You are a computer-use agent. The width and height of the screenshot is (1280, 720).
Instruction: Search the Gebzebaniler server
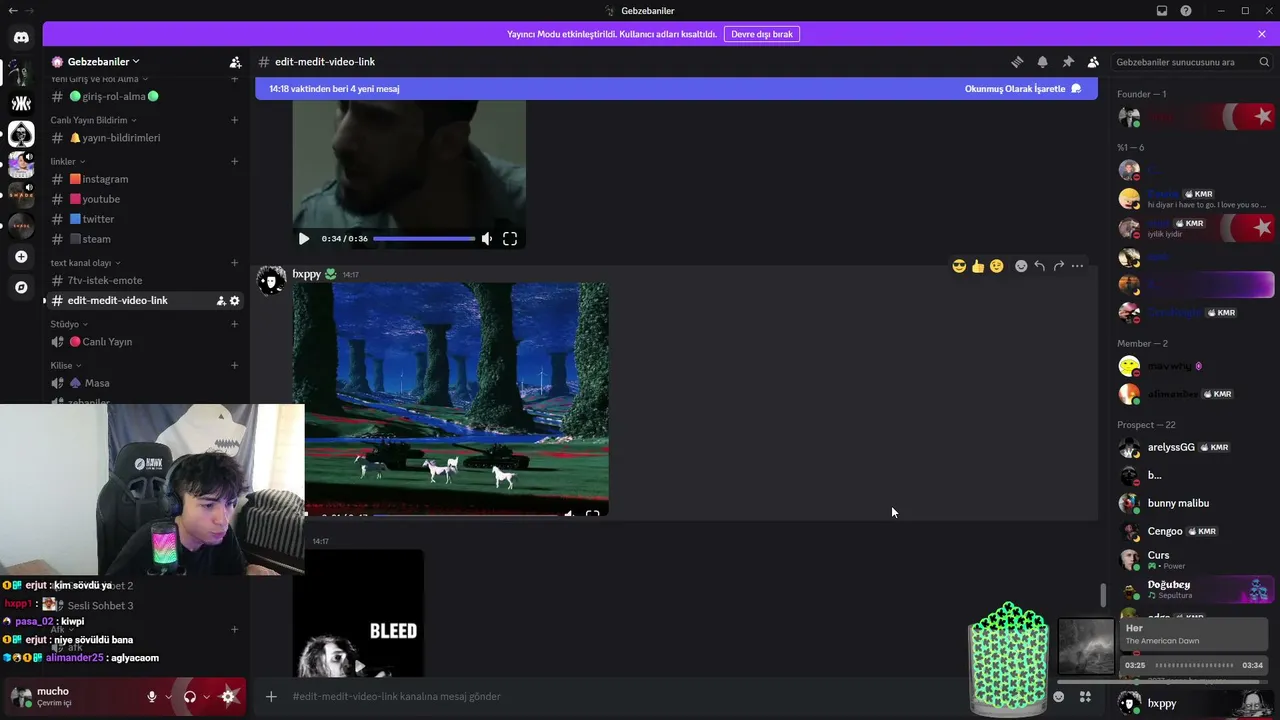coord(1190,62)
